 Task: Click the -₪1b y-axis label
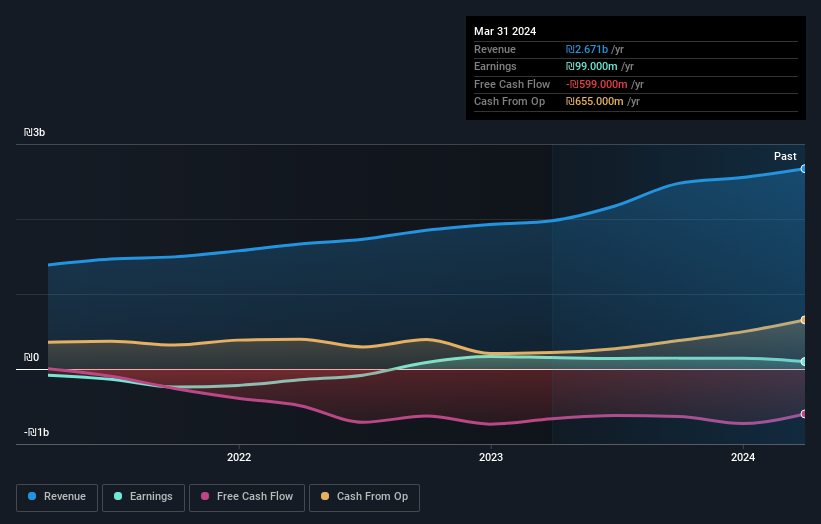[36, 432]
